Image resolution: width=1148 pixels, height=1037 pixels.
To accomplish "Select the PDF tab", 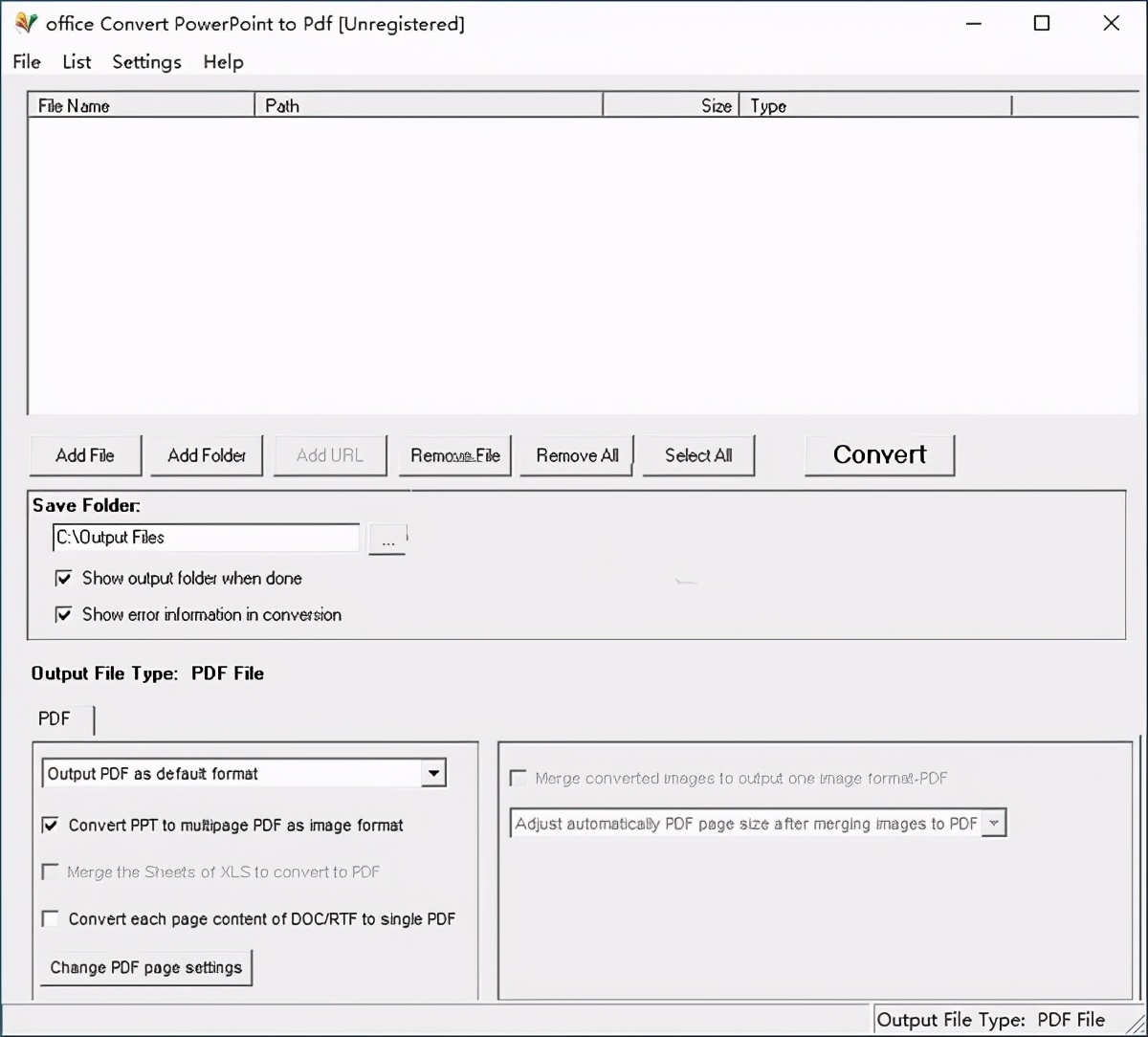I will [x=55, y=718].
